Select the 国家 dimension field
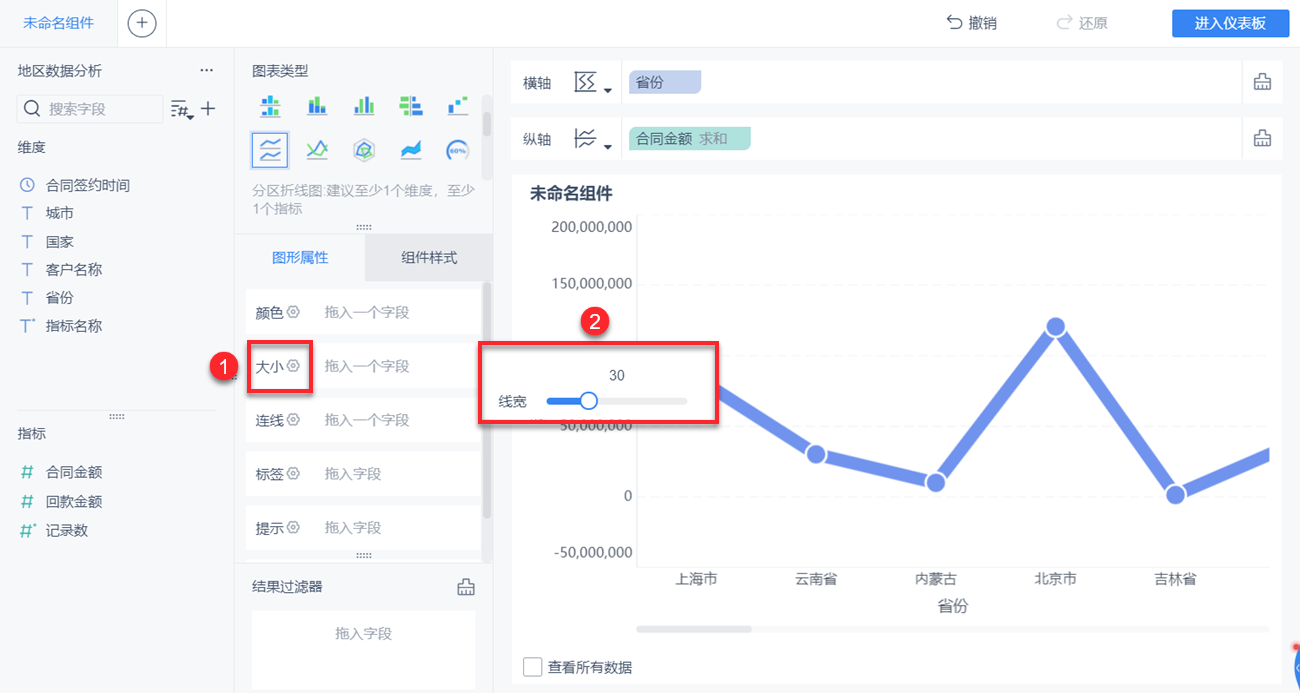Screen dimensions: 1300x693 pyautogui.click(x=47, y=241)
